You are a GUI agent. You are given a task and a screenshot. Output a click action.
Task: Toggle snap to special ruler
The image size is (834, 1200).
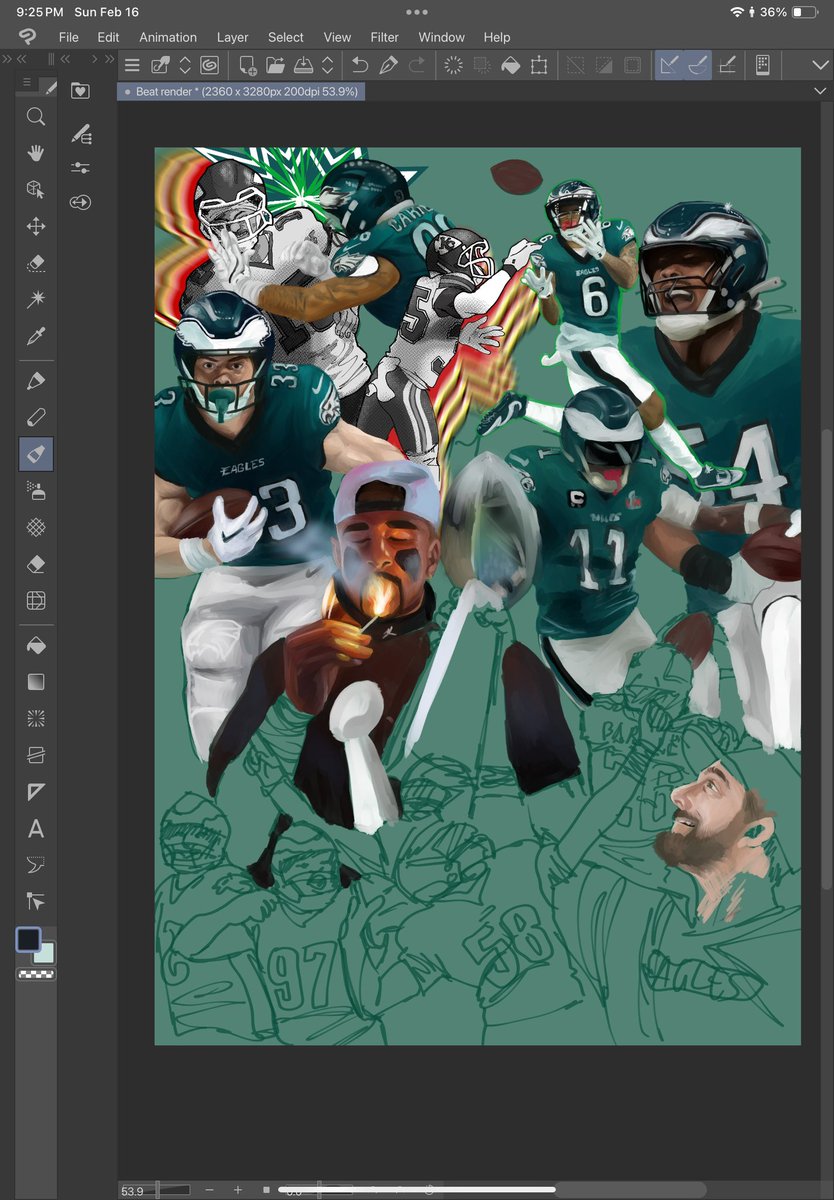698,65
